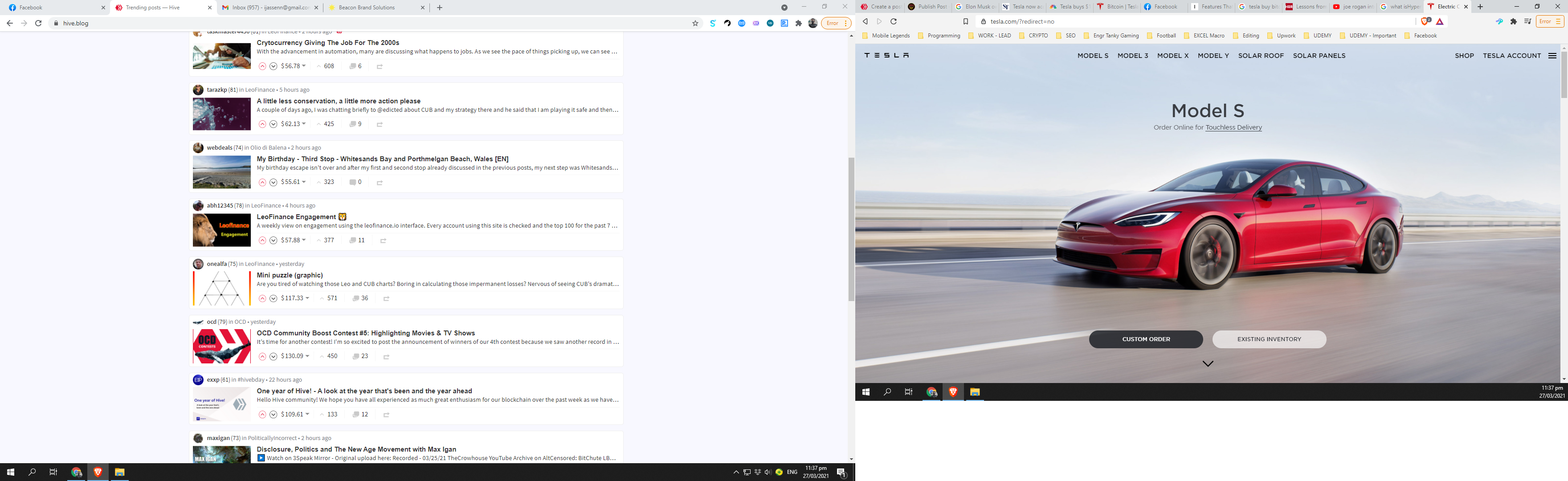Open Tesla hamburger menu icon
This screenshot has width=1568, height=481.
[x=1552, y=55]
